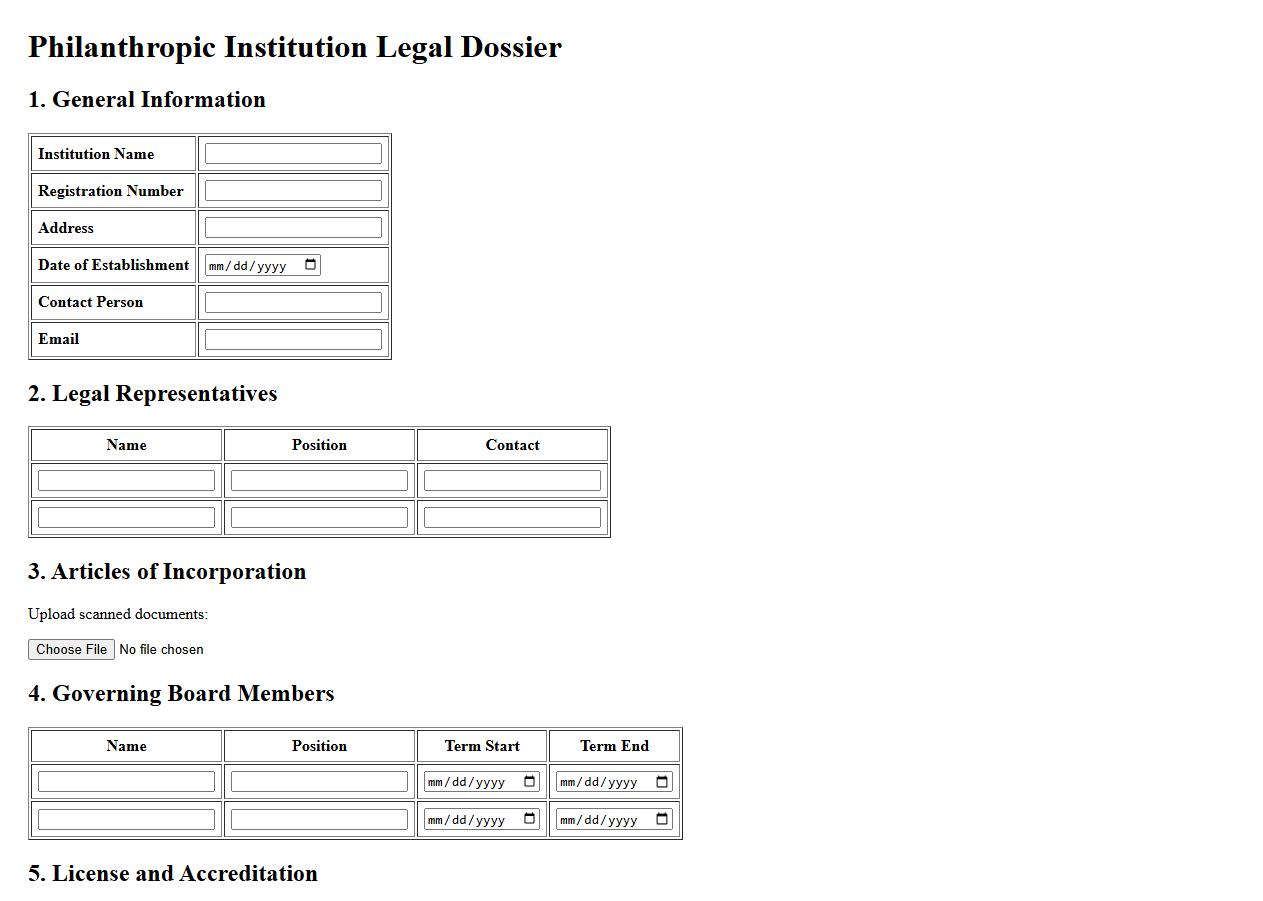Click into the Registration Number field
The image size is (1263, 901).
click(x=293, y=191)
